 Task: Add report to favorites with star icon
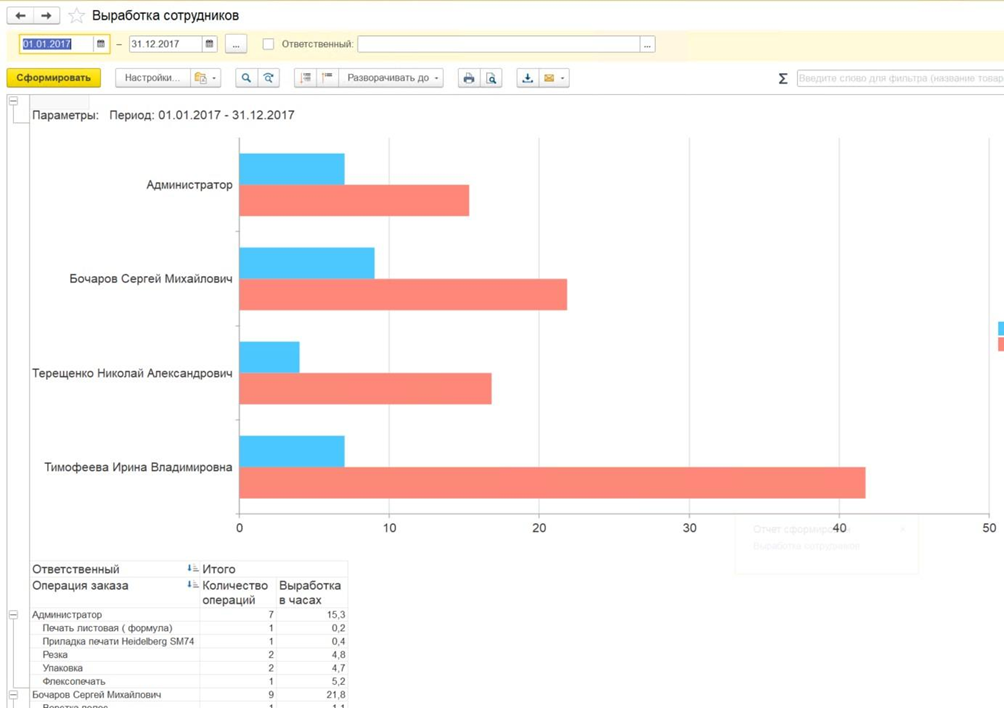pos(76,16)
